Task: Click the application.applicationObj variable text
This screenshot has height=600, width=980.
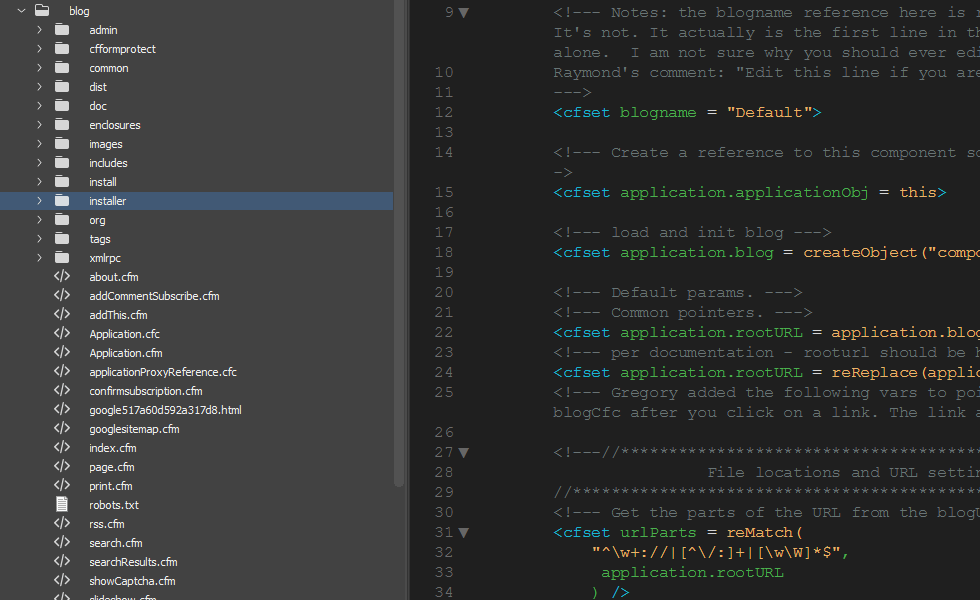Action: point(744,192)
